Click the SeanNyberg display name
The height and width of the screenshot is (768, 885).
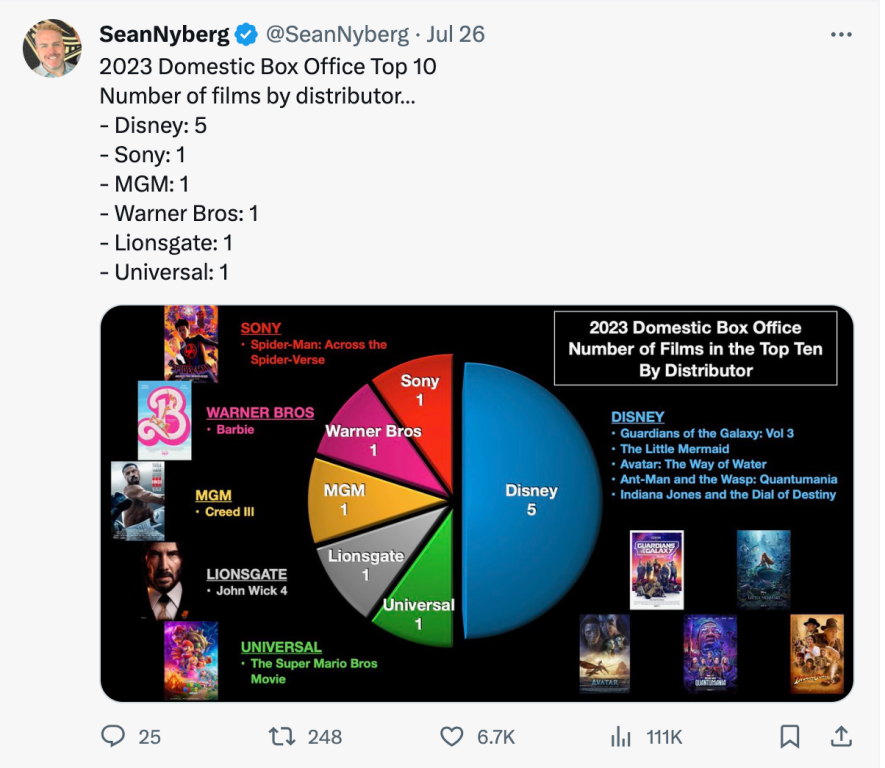(x=165, y=34)
